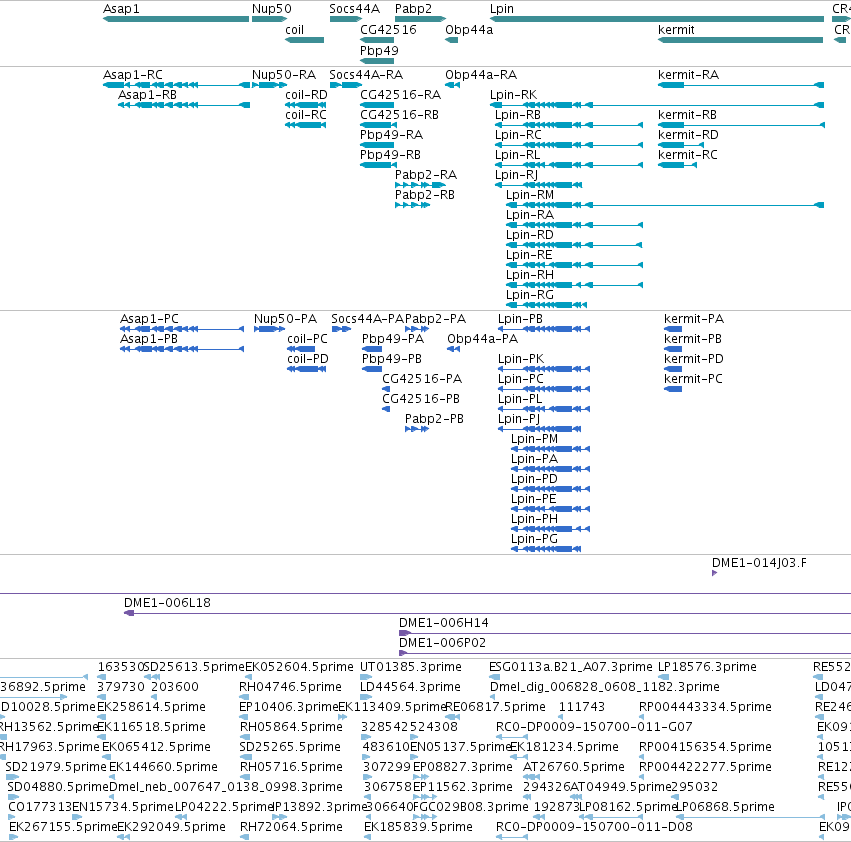This screenshot has height=842, width=851.
Task: Select the Obp44a-RA transcript label
Action: (x=481, y=75)
